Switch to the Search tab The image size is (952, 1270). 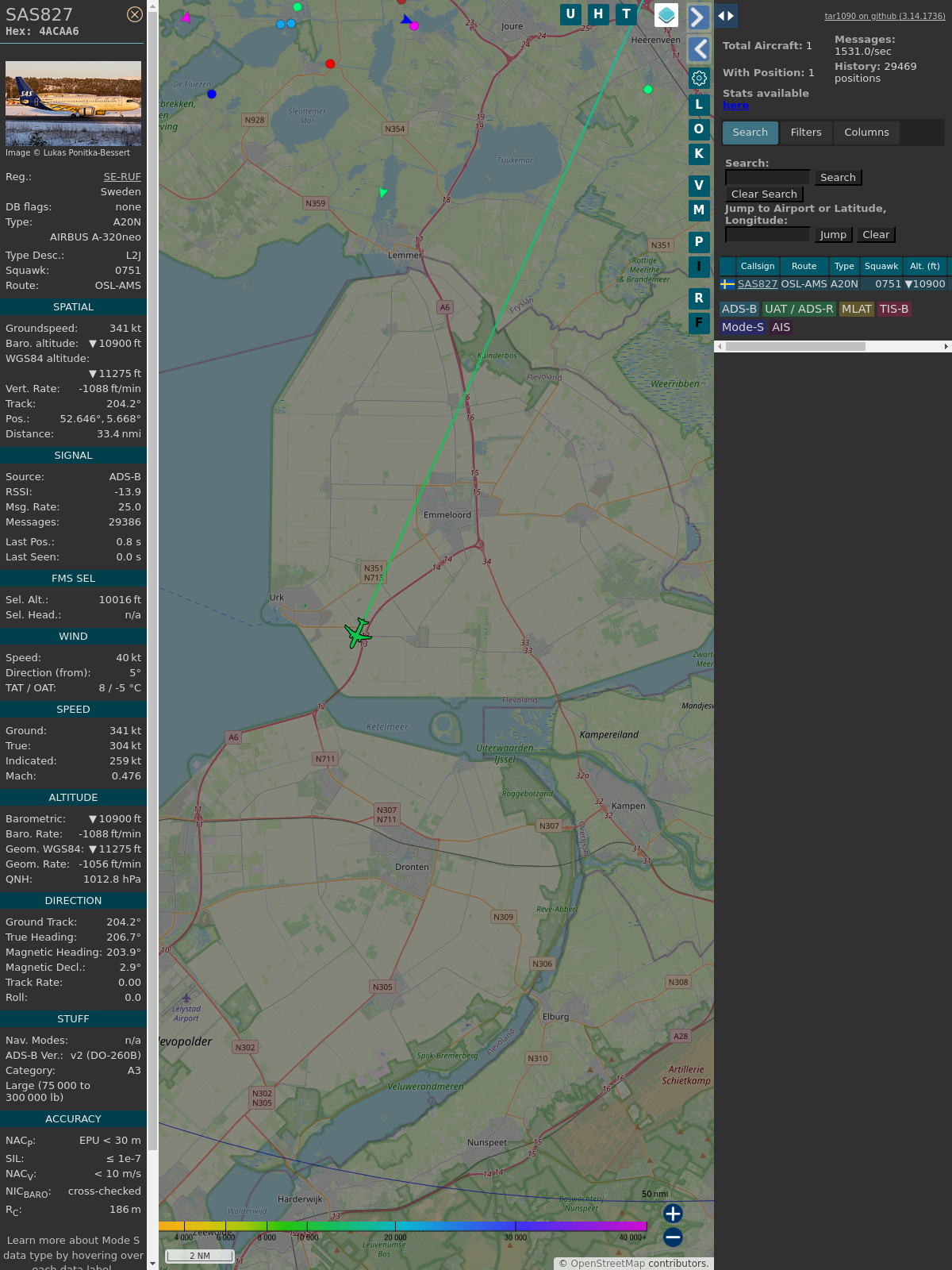click(750, 133)
